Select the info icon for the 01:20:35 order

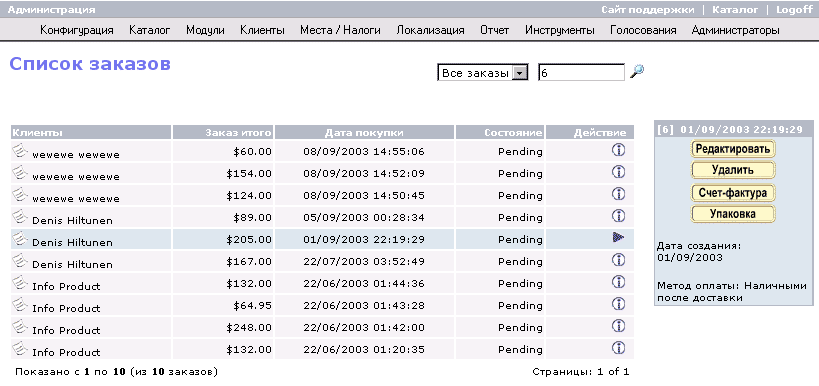618,348
